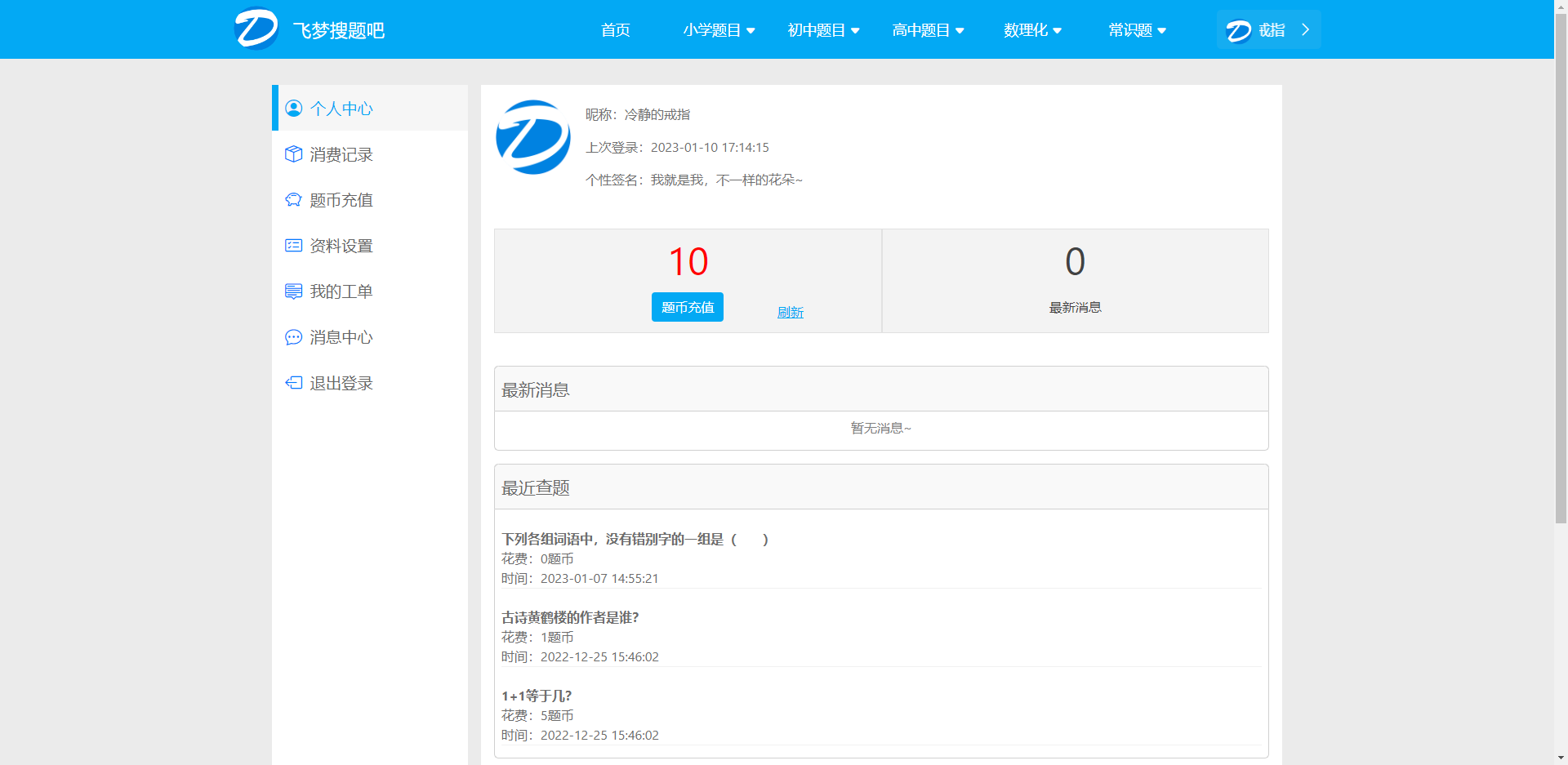The image size is (1568, 765).
Task: Open the 数理化 dropdown in navigation
Action: point(1032,30)
